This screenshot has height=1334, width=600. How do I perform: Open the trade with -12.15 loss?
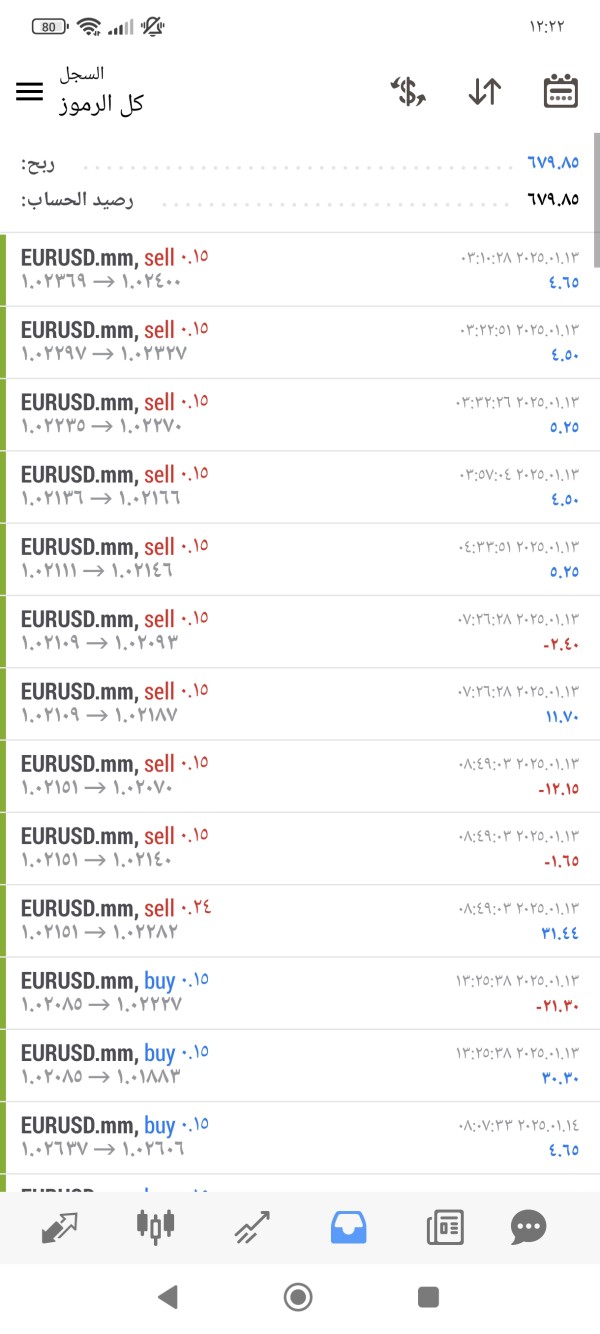click(300, 776)
